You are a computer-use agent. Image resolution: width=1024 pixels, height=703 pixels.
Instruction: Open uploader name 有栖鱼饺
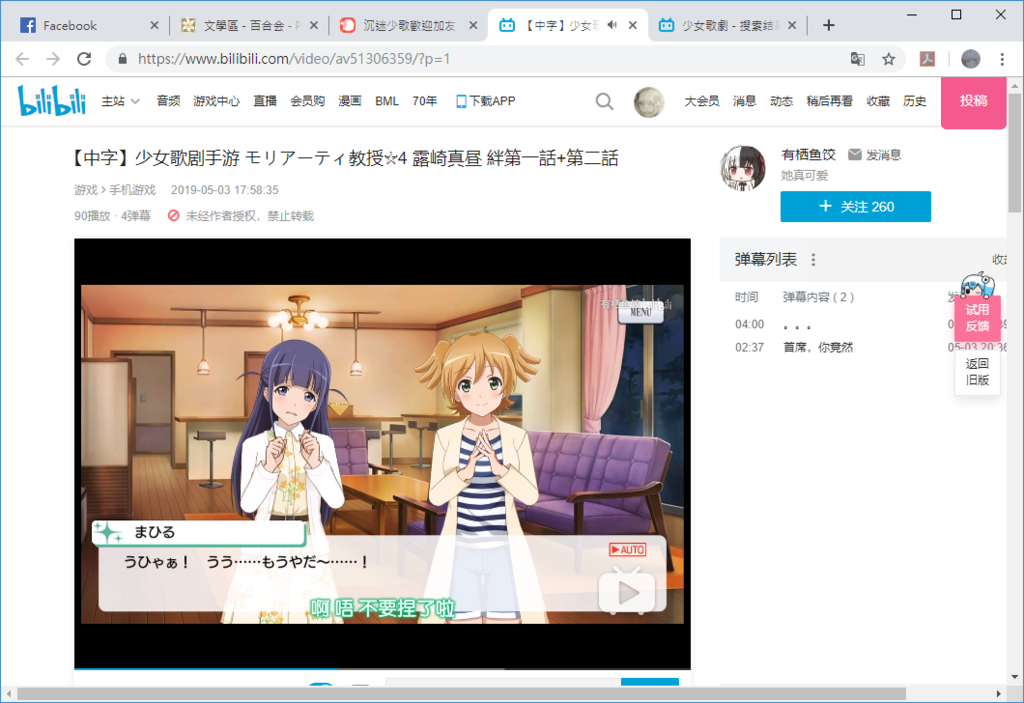coord(808,154)
